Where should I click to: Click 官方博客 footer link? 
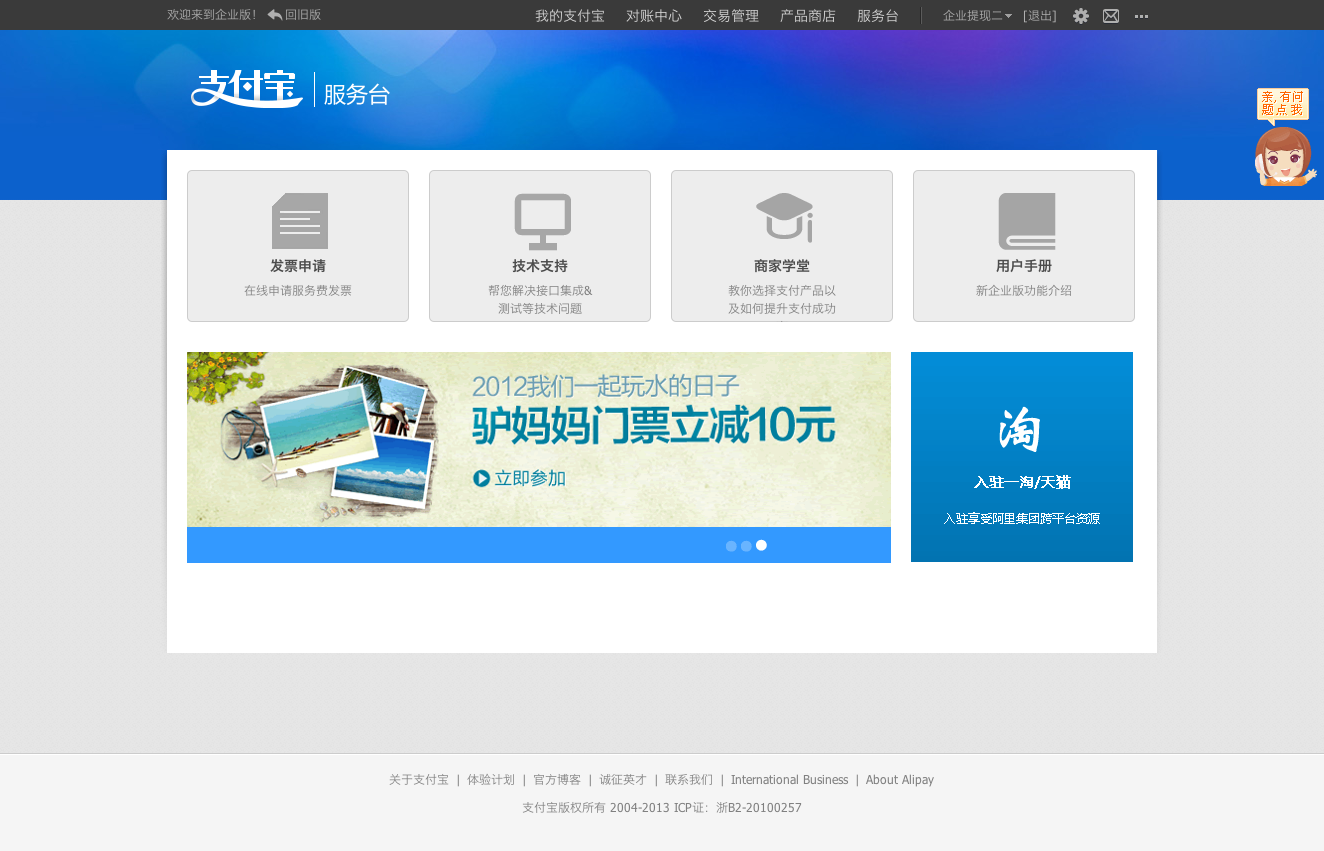click(x=557, y=780)
